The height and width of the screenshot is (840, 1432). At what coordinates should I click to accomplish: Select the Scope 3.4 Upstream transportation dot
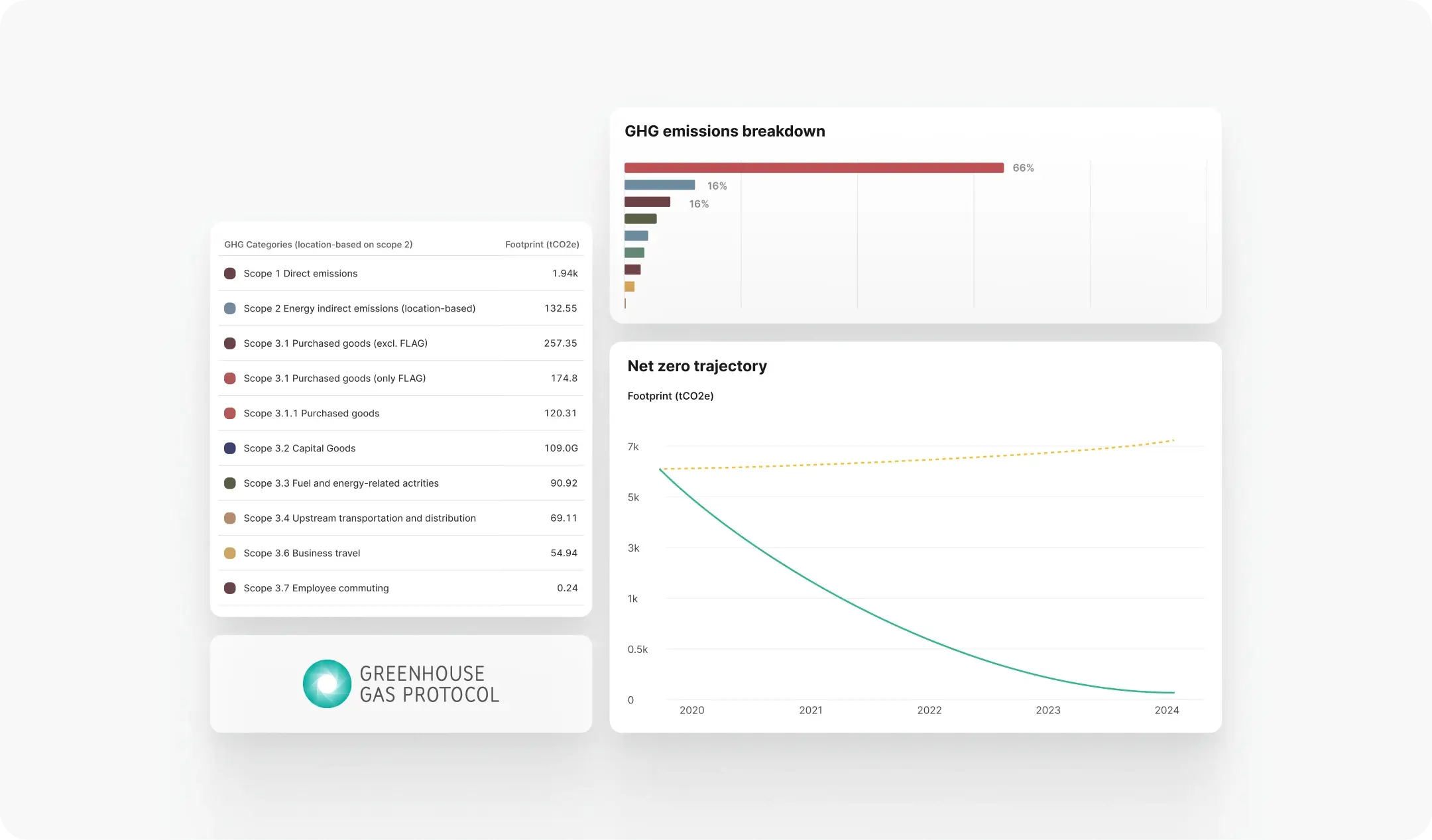pos(230,518)
